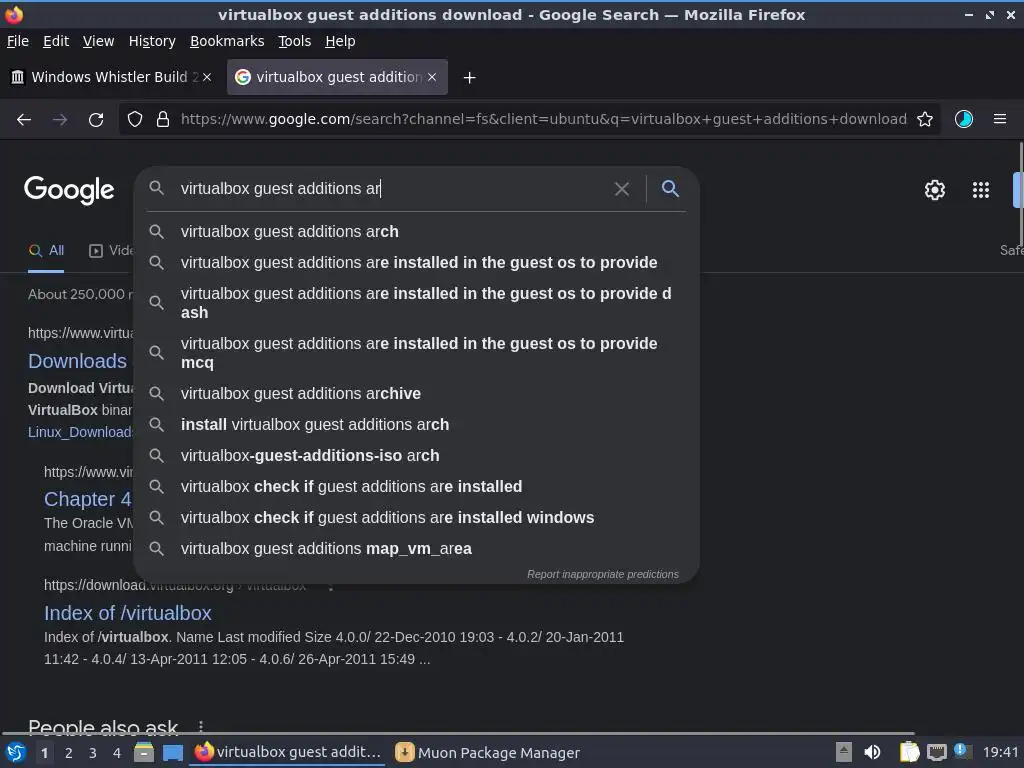Close the virtualbox guest additions tab
1024x768 pixels.
click(x=432, y=77)
